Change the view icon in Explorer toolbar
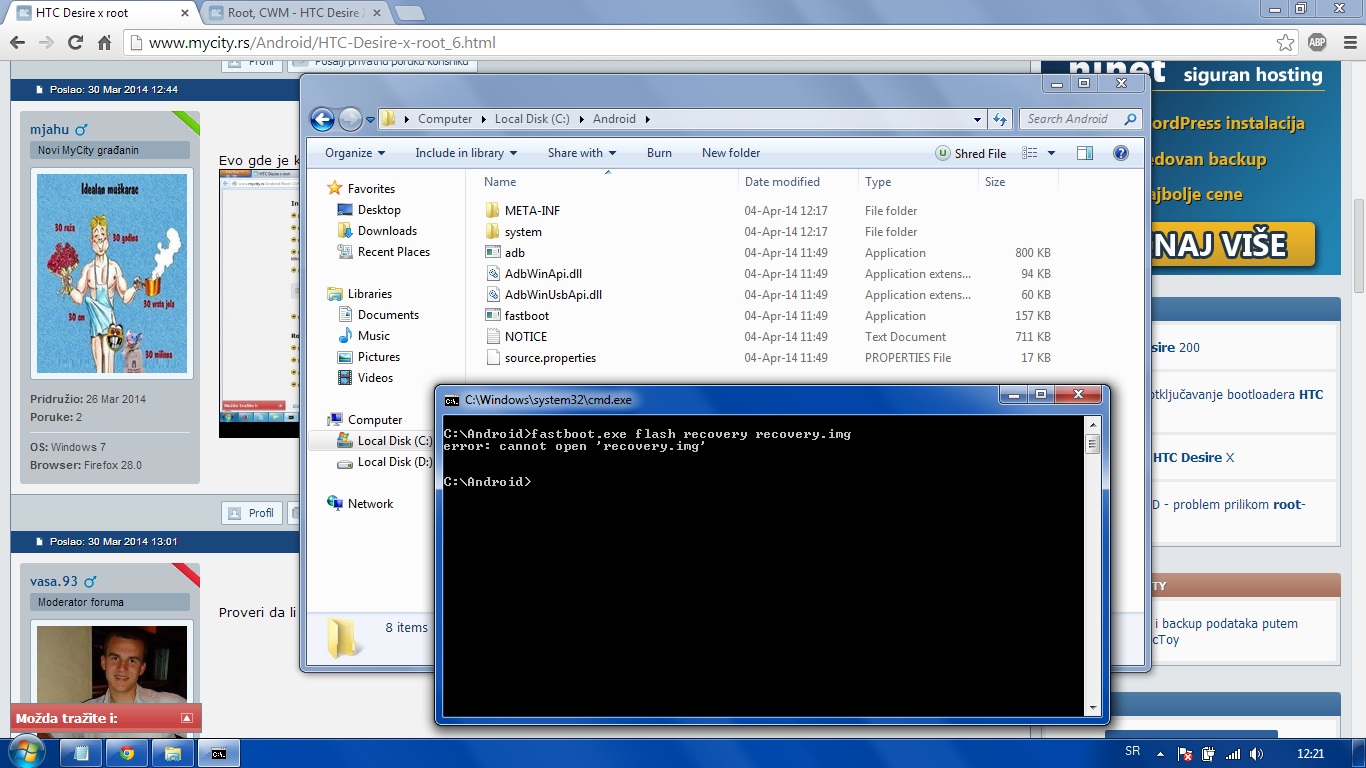Viewport: 1366px width, 768px height. pos(1028,153)
